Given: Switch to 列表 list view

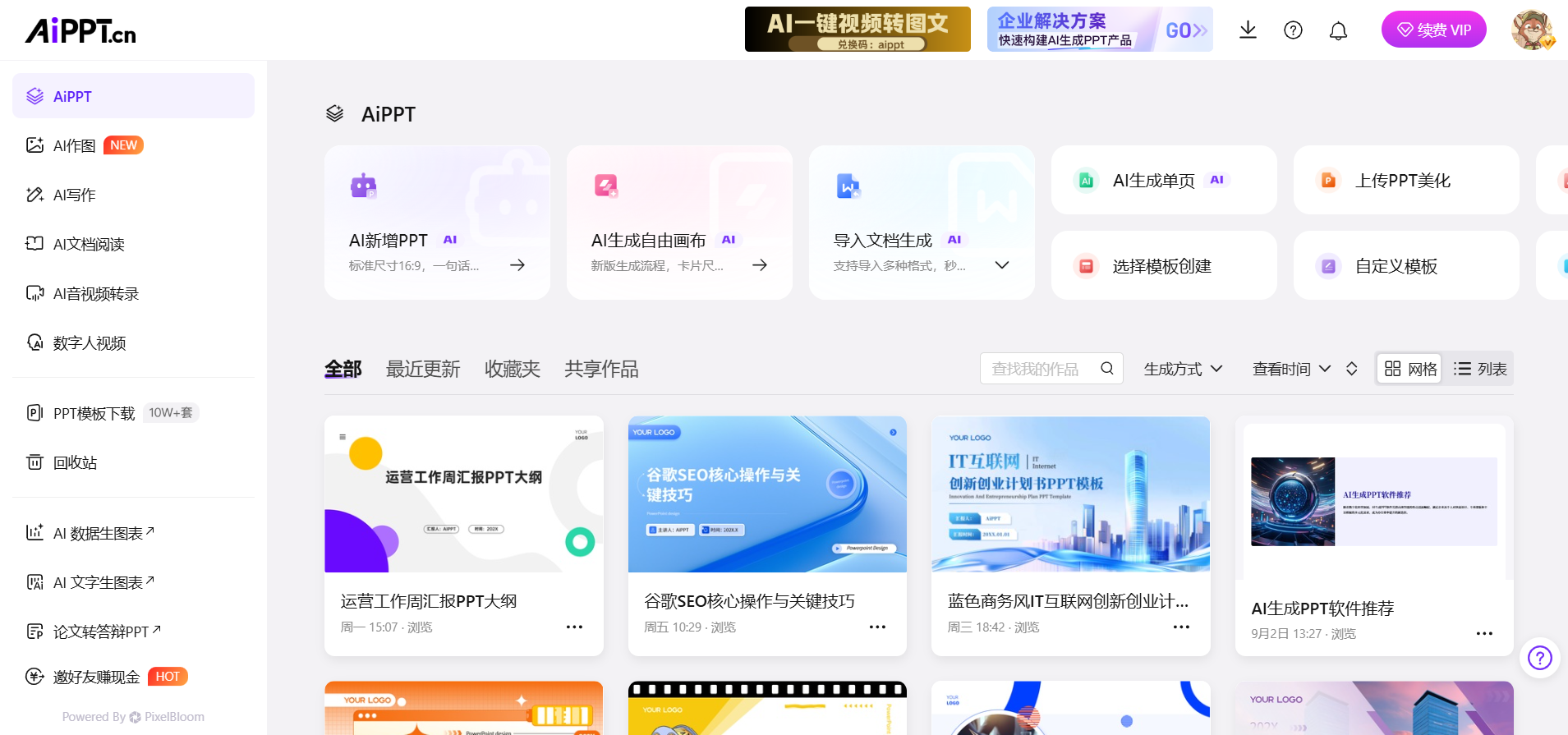Looking at the screenshot, I should (x=1480, y=369).
